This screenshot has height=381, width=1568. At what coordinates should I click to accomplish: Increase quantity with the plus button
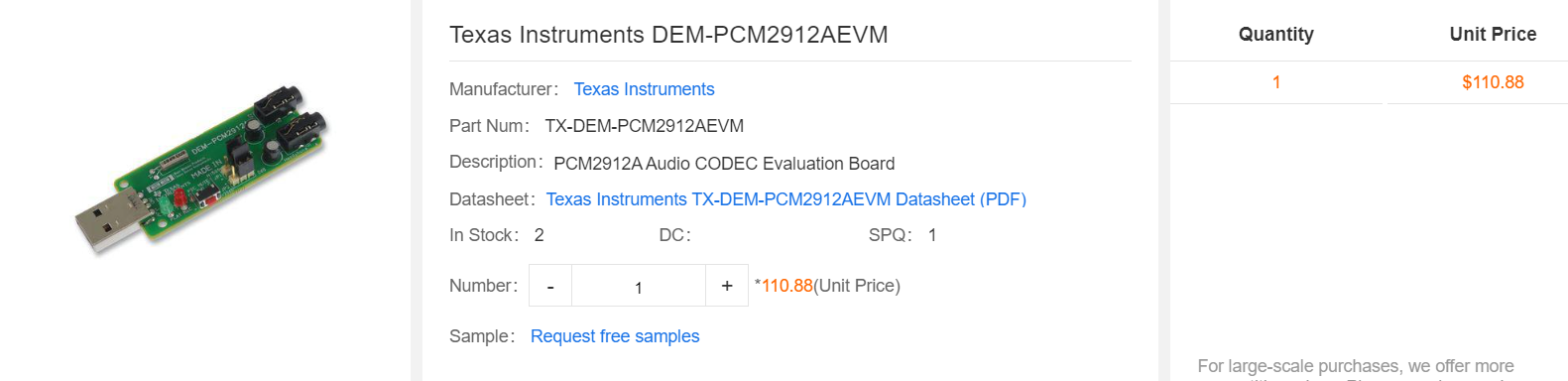727,286
